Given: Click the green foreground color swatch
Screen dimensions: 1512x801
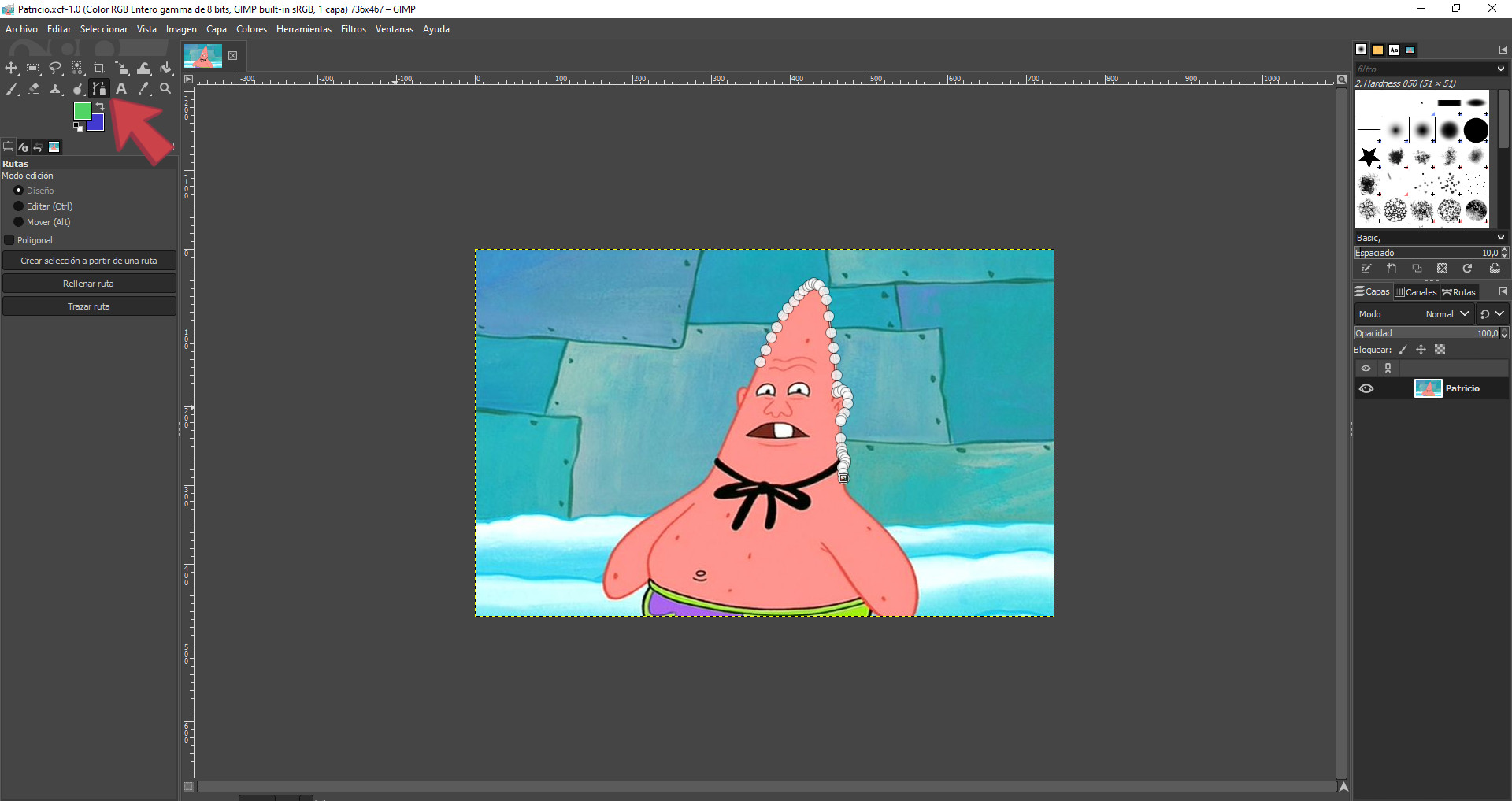Looking at the screenshot, I should (82, 112).
